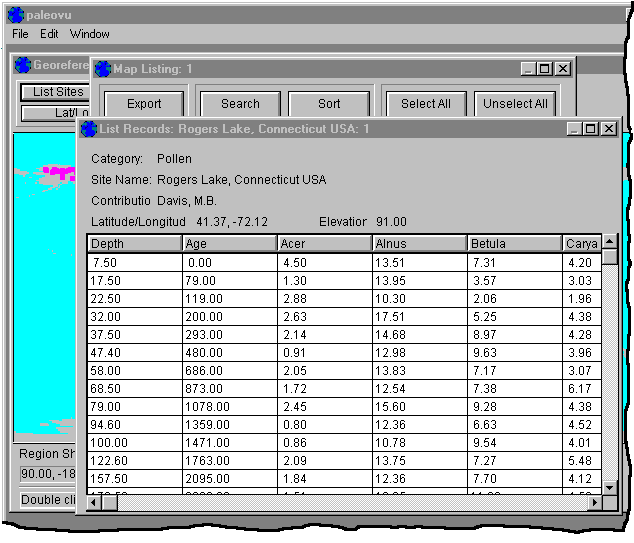The image size is (634, 543).
Task: Open the Window menu
Action: pos(89,34)
